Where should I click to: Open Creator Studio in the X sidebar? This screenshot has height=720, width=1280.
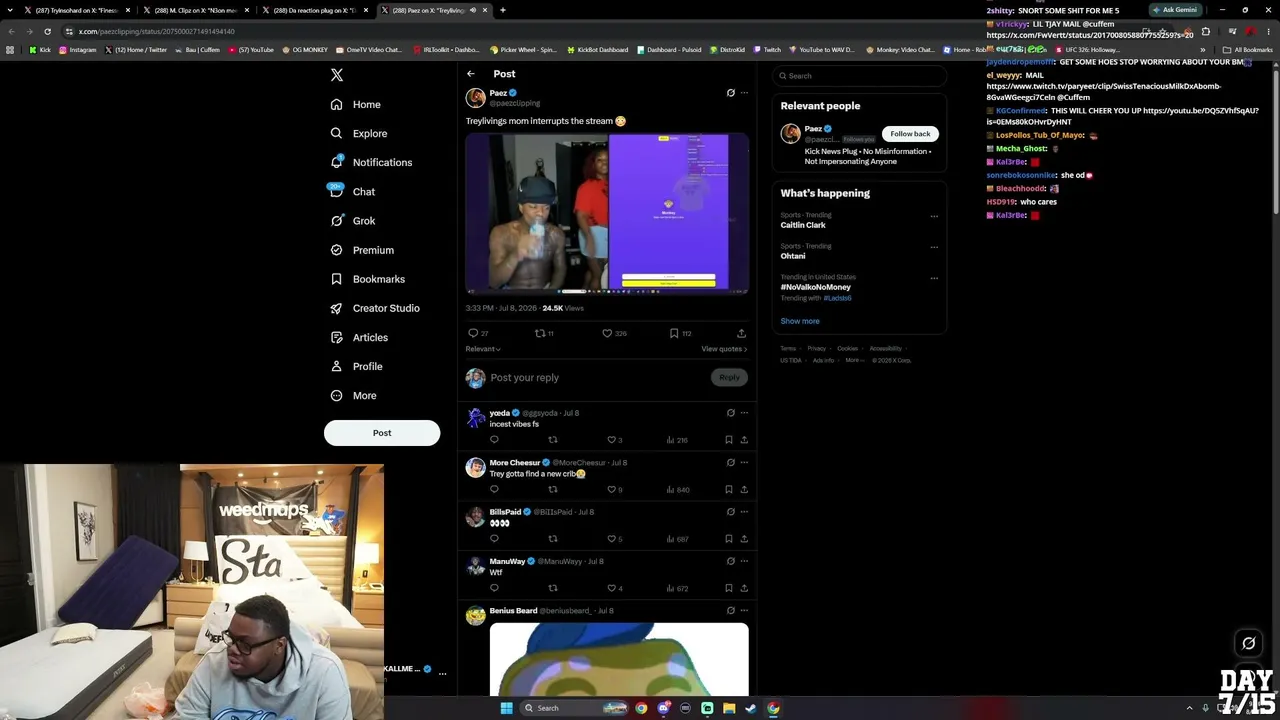pyautogui.click(x=375, y=308)
